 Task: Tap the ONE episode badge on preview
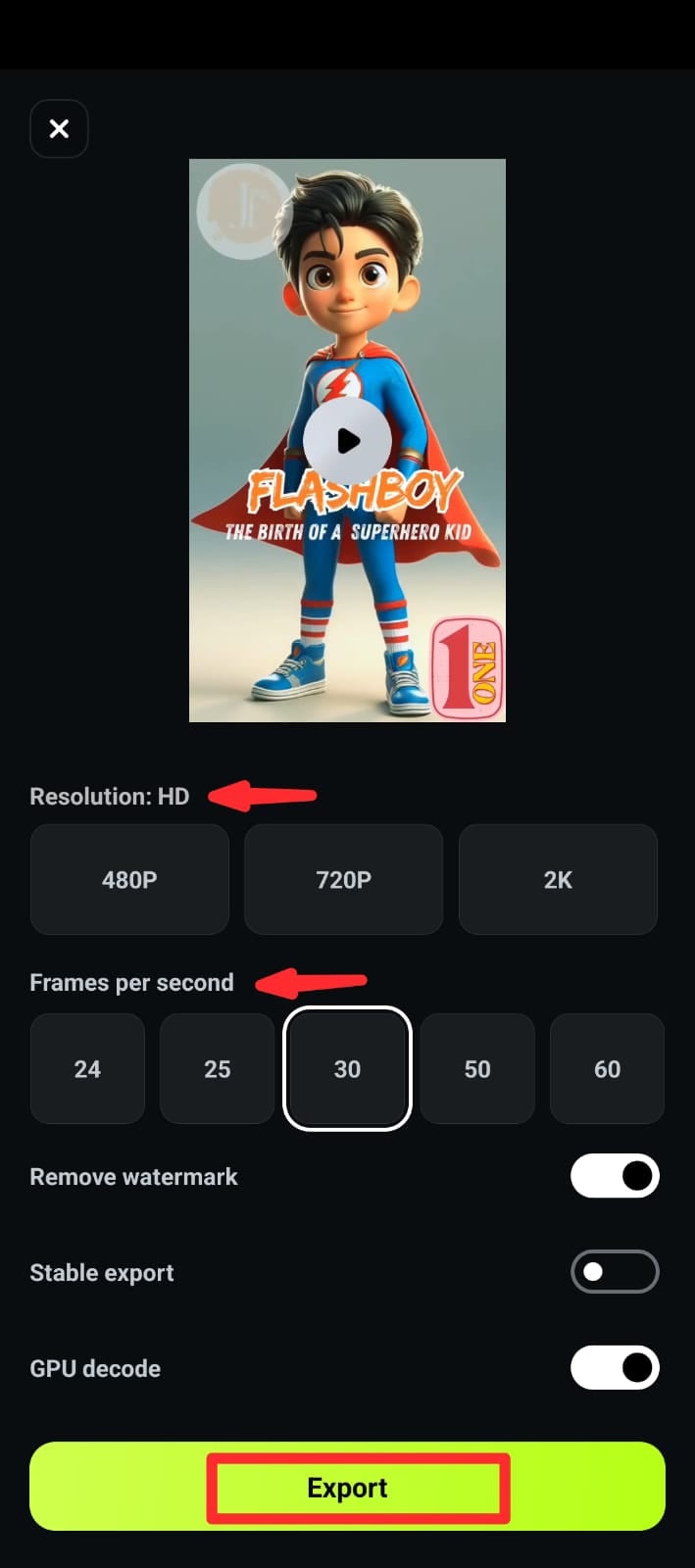click(x=468, y=668)
